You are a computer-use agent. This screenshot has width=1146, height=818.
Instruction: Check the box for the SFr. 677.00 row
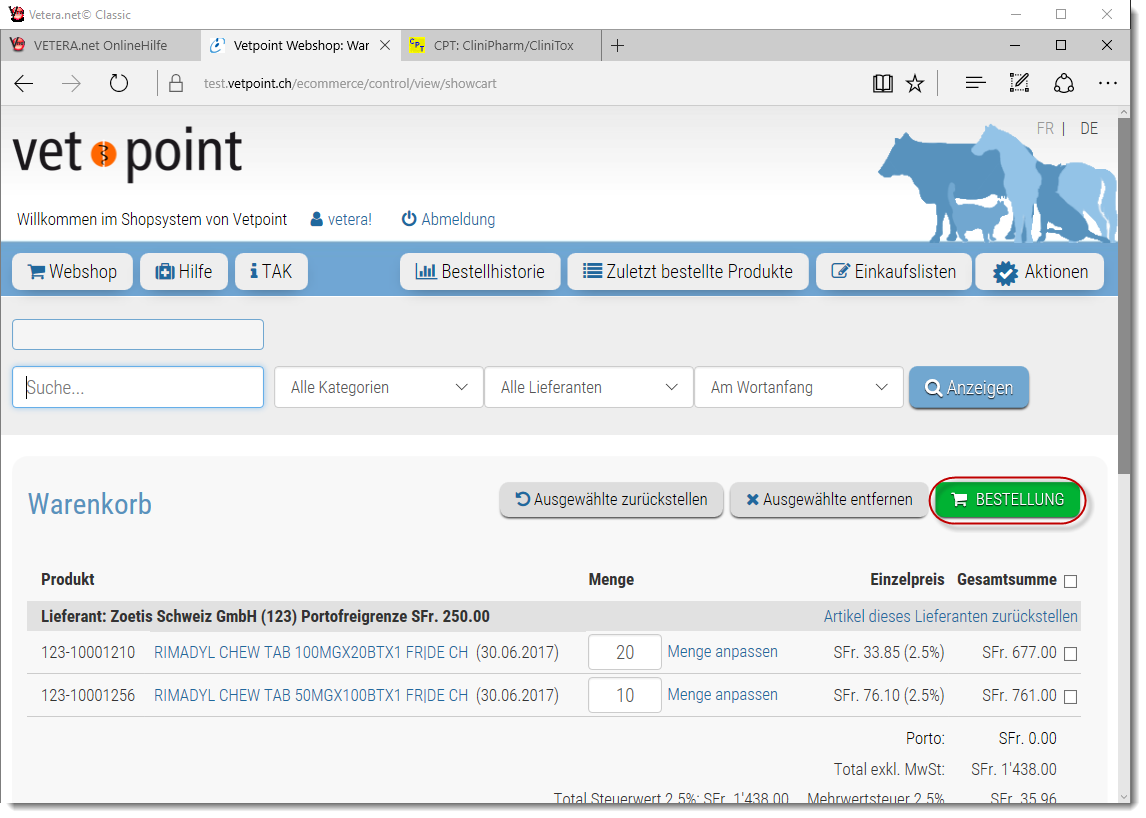(x=1071, y=654)
